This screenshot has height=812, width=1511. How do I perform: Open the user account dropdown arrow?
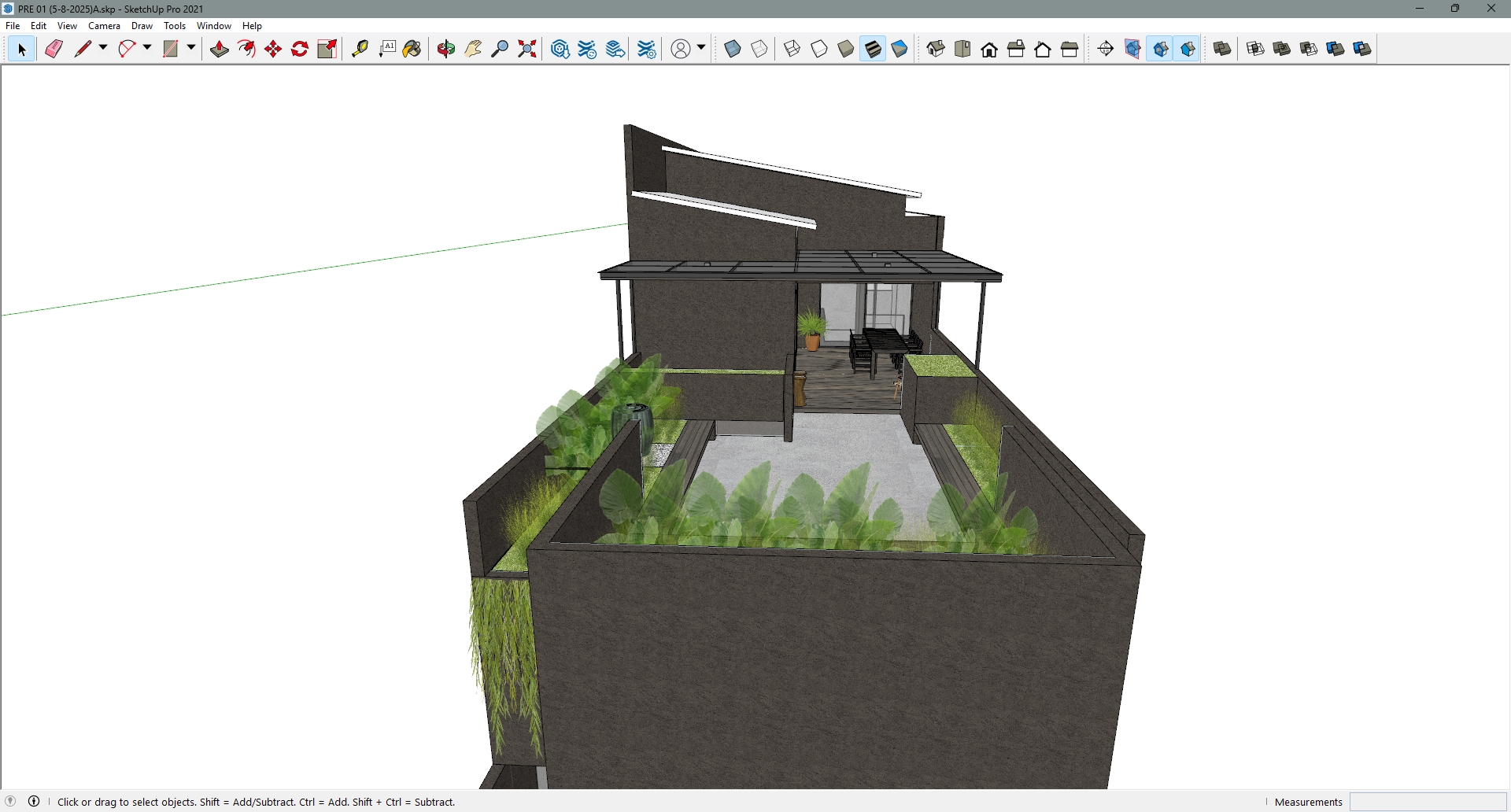(701, 48)
